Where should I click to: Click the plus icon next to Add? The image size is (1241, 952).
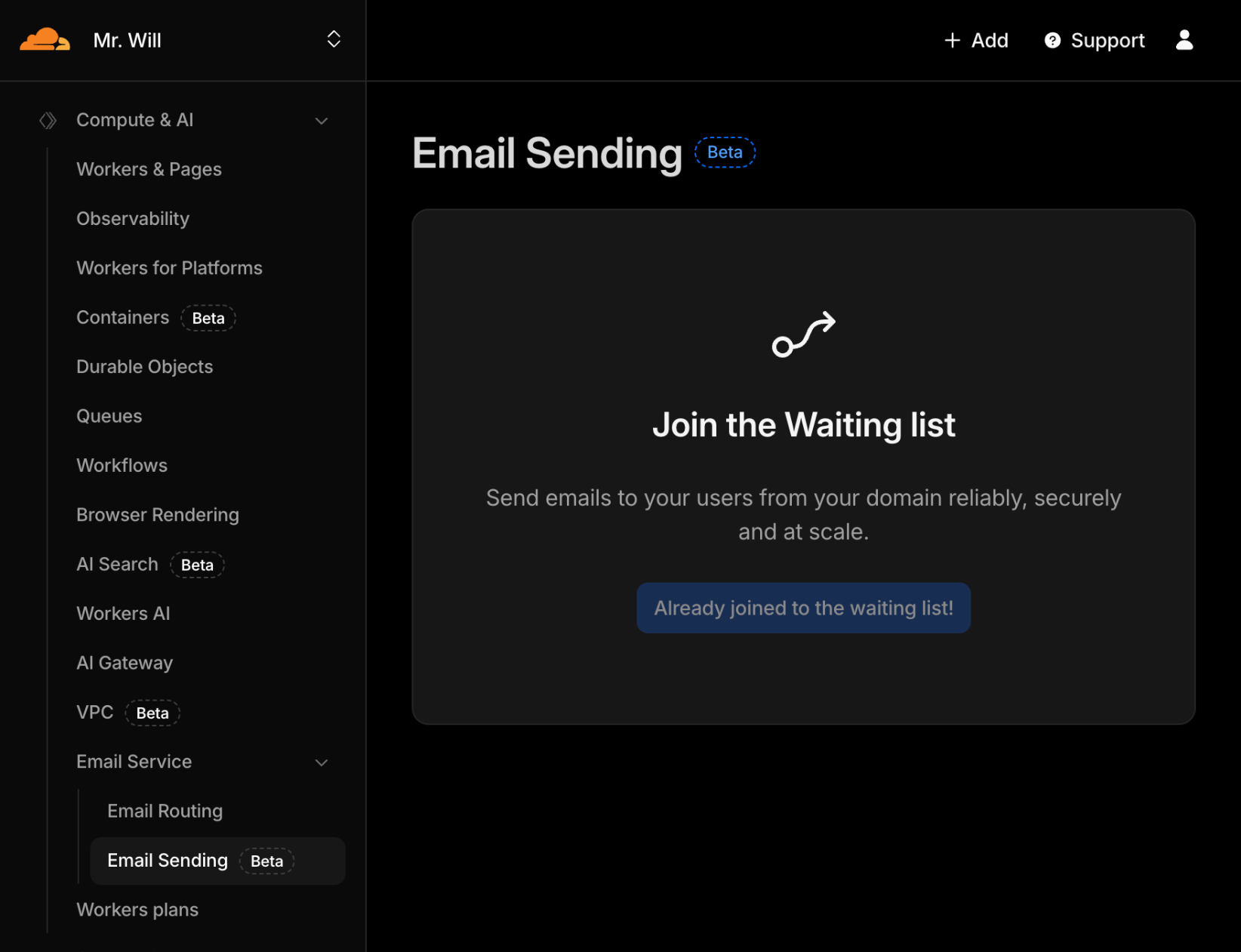(x=952, y=41)
